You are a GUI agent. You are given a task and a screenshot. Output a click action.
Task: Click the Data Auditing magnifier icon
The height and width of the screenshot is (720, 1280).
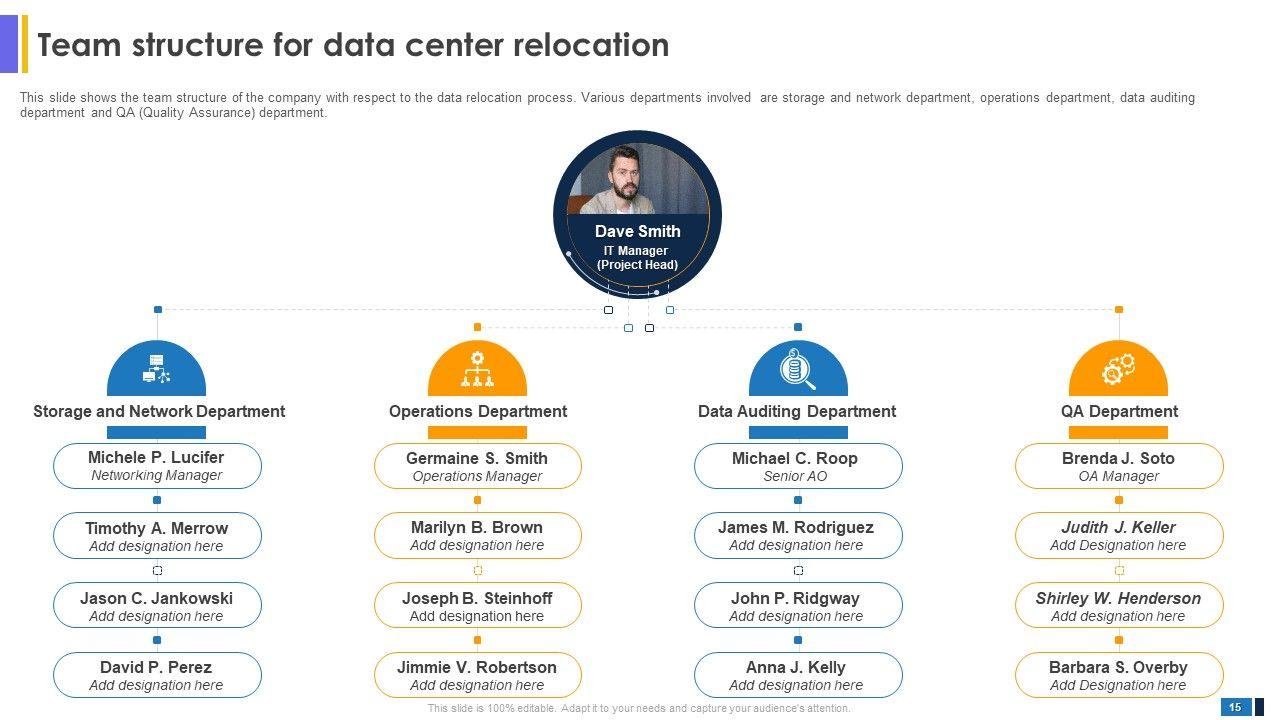[797, 369]
